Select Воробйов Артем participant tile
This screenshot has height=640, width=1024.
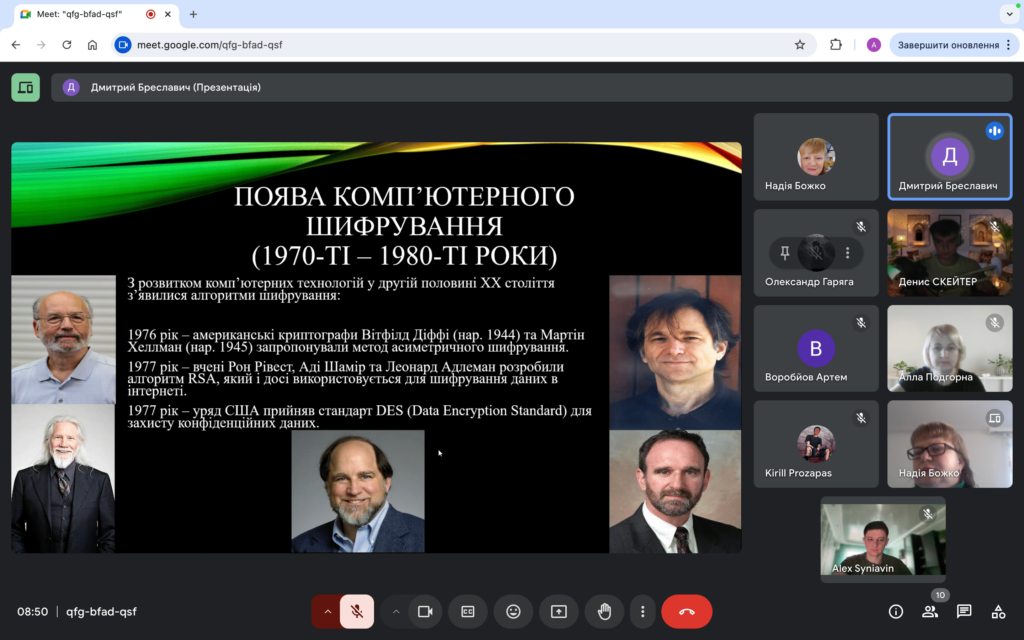(816, 348)
